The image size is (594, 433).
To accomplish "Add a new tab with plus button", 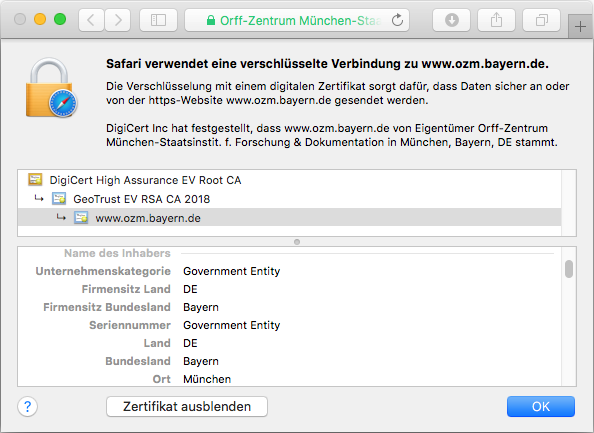I will [x=580, y=27].
